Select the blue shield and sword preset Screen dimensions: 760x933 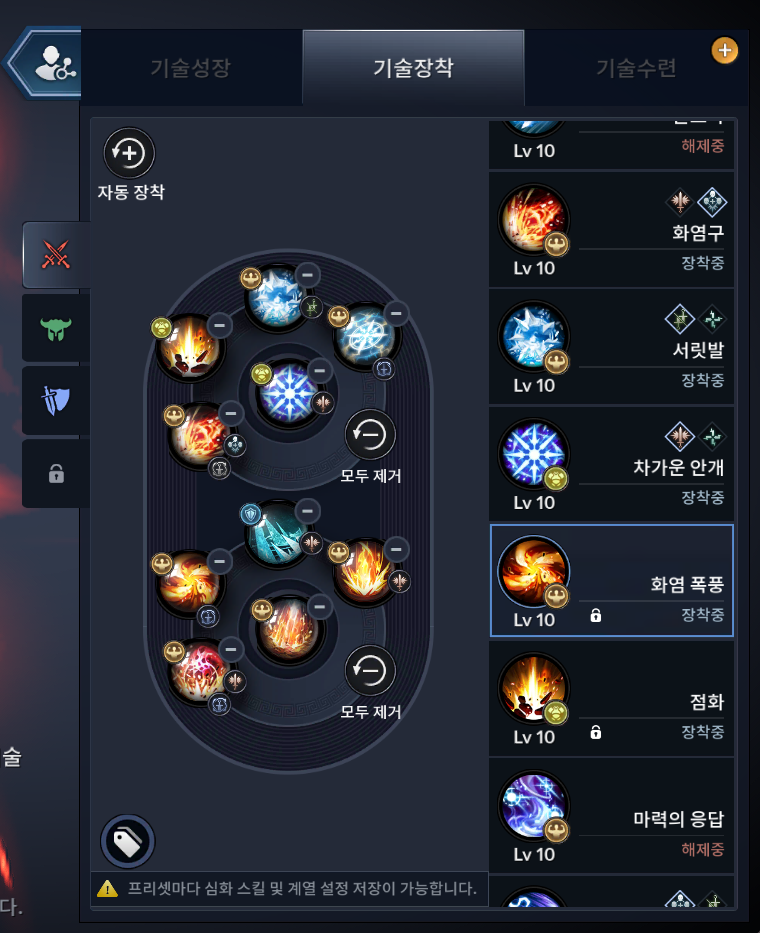click(x=56, y=400)
